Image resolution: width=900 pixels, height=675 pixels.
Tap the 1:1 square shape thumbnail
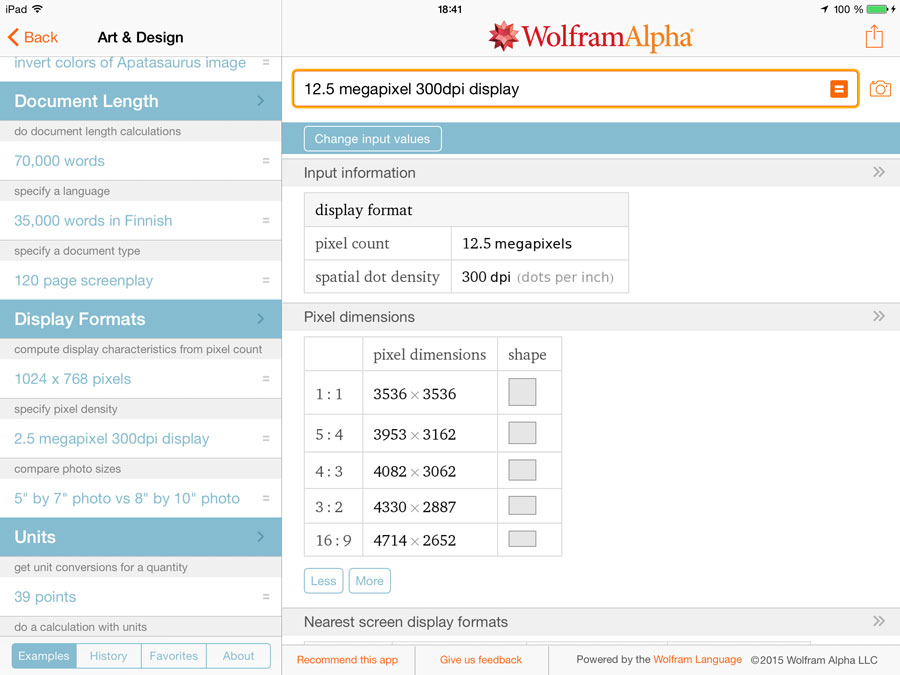pos(522,392)
